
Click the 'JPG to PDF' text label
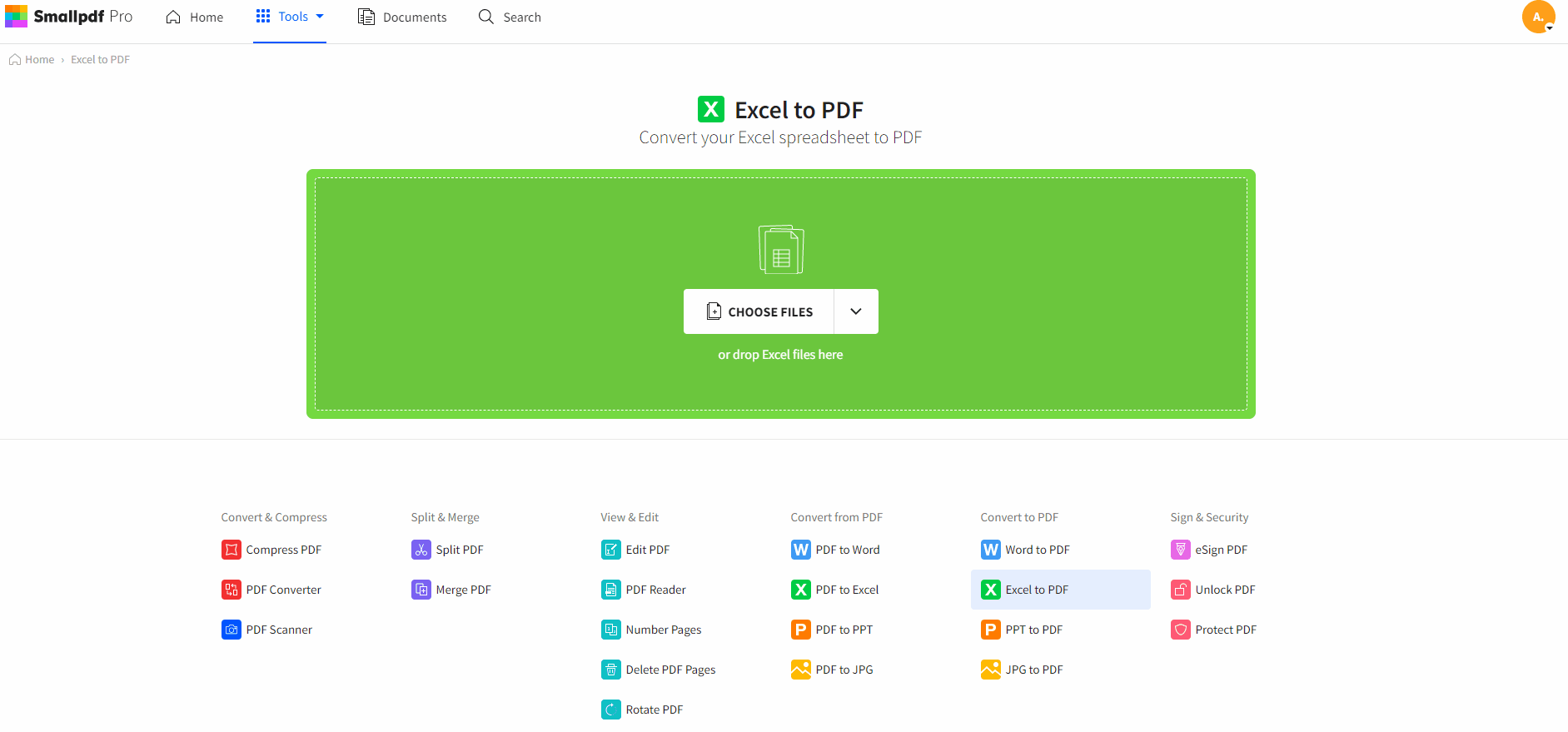(x=1034, y=670)
